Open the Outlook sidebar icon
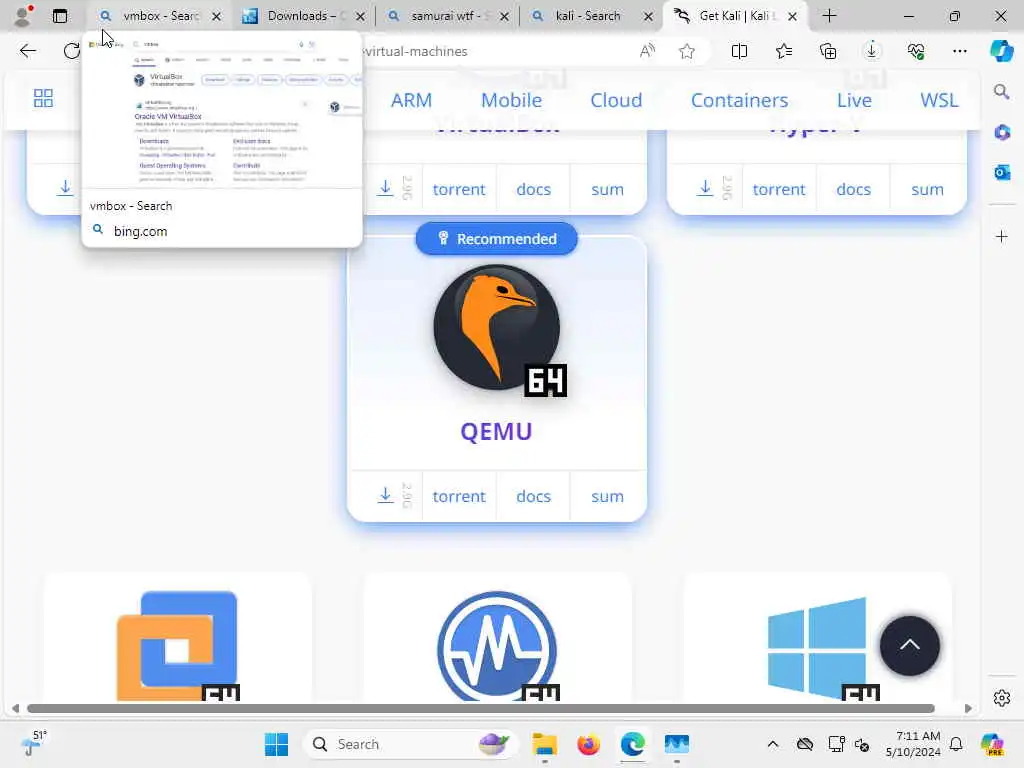 [1002, 172]
